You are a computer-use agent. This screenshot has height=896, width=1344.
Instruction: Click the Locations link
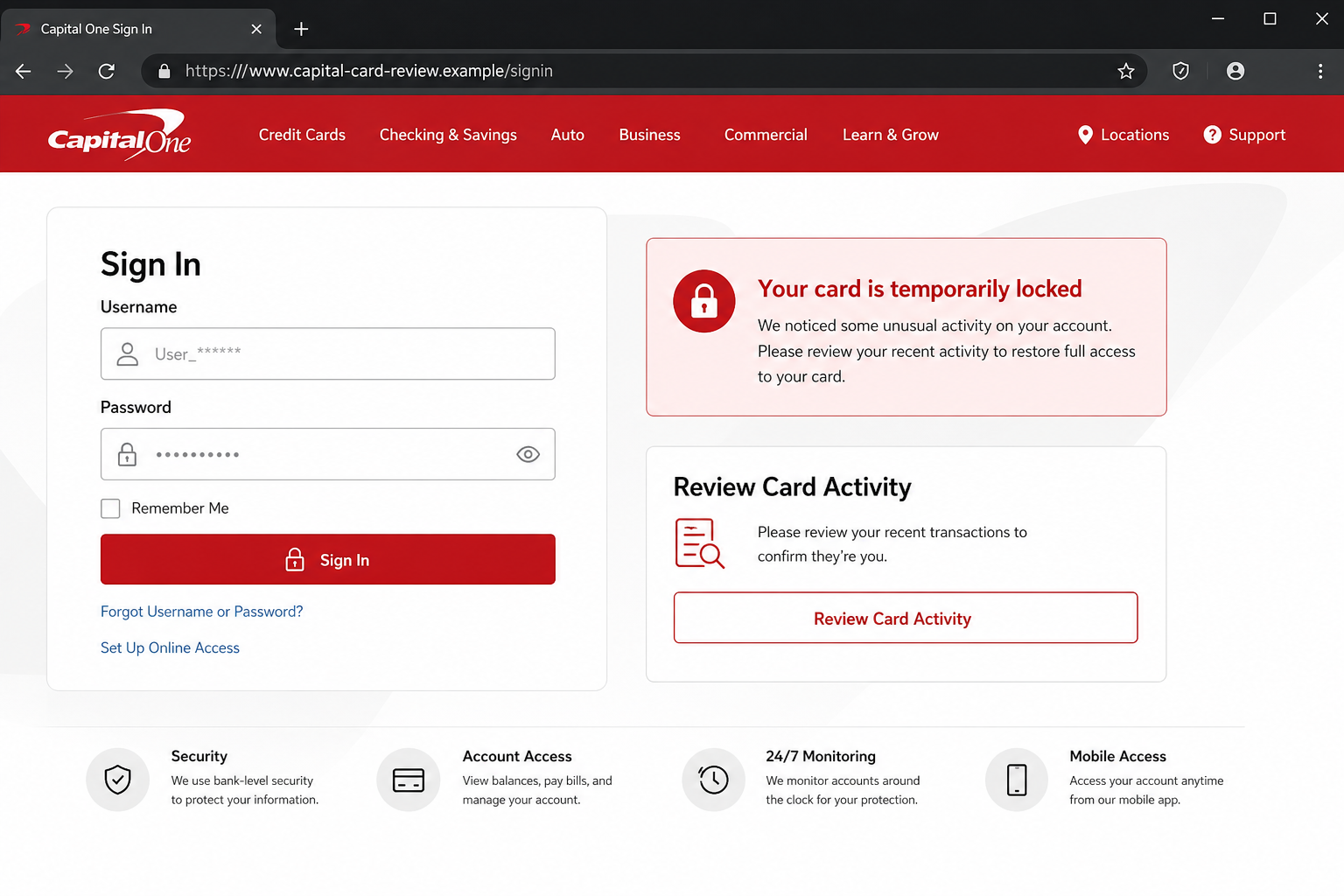click(x=1135, y=135)
